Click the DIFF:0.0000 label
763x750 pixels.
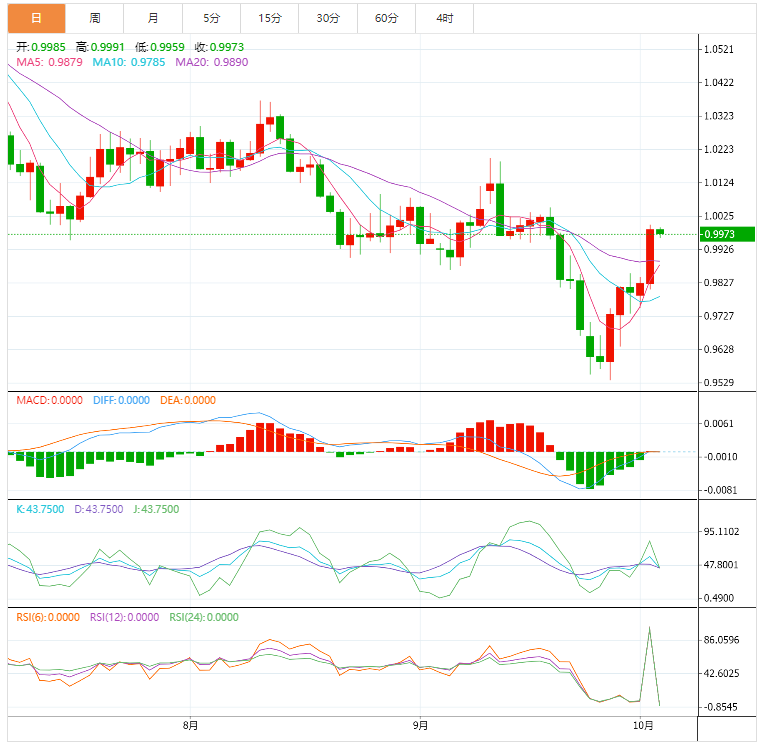pyautogui.click(x=121, y=400)
